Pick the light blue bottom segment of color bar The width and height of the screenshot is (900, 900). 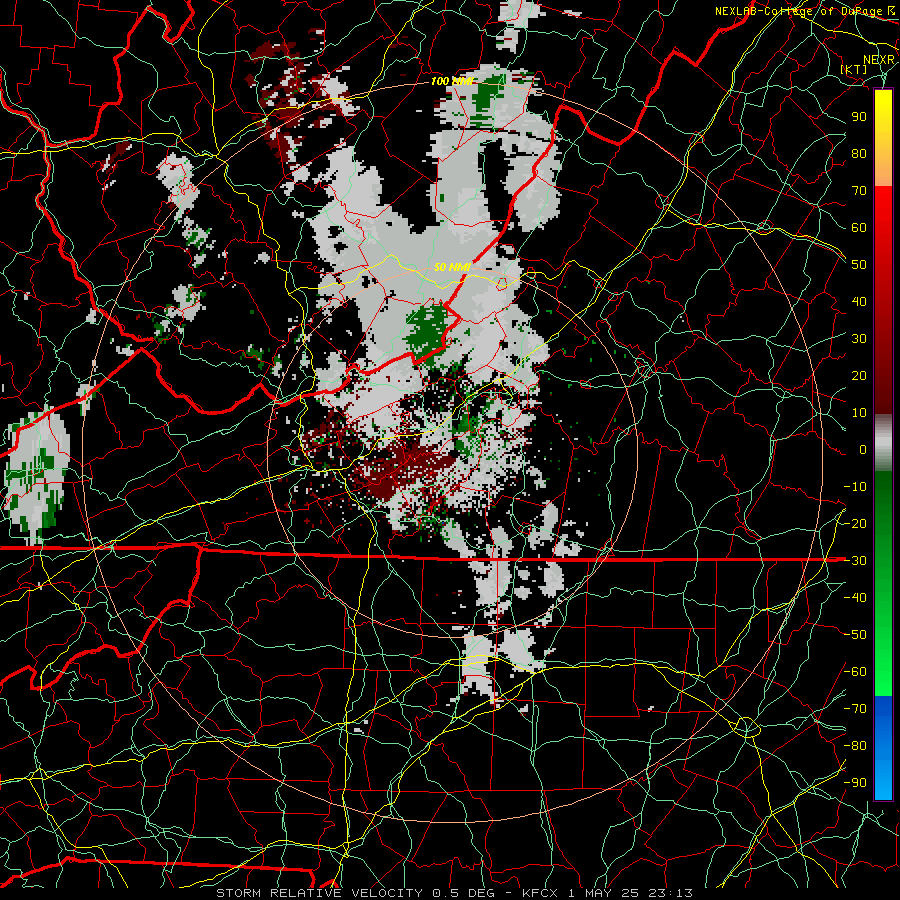[x=883, y=775]
